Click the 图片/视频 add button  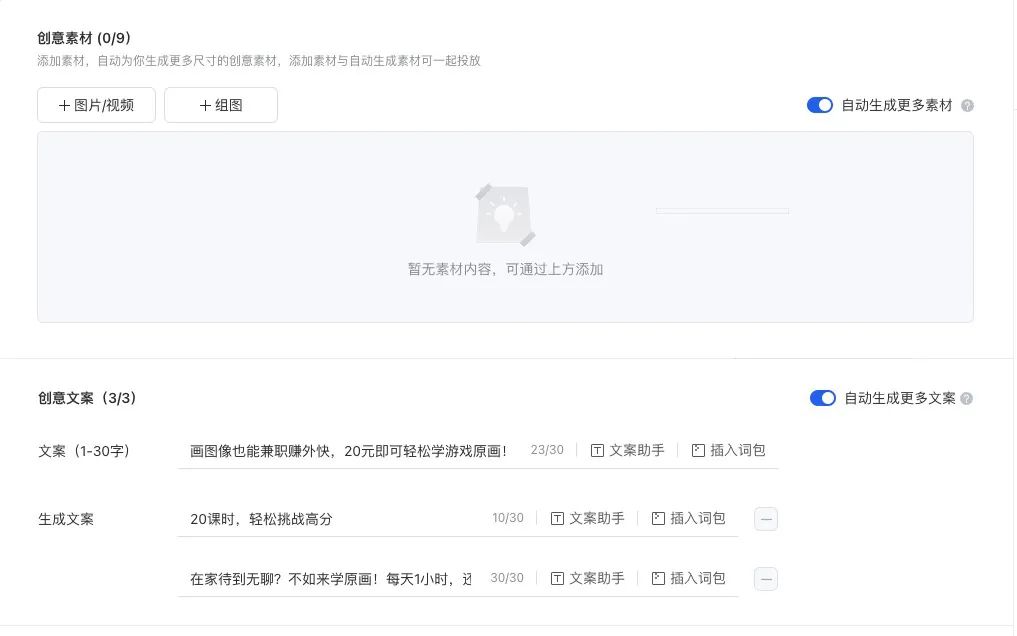point(96,105)
